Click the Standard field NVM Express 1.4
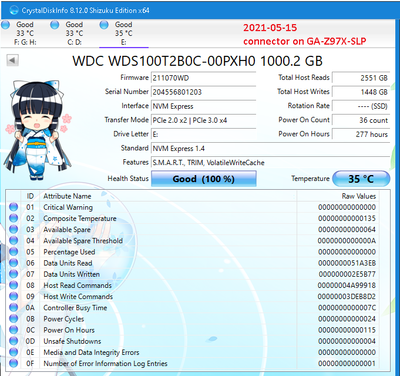This screenshot has height=376, width=400. 270,148
